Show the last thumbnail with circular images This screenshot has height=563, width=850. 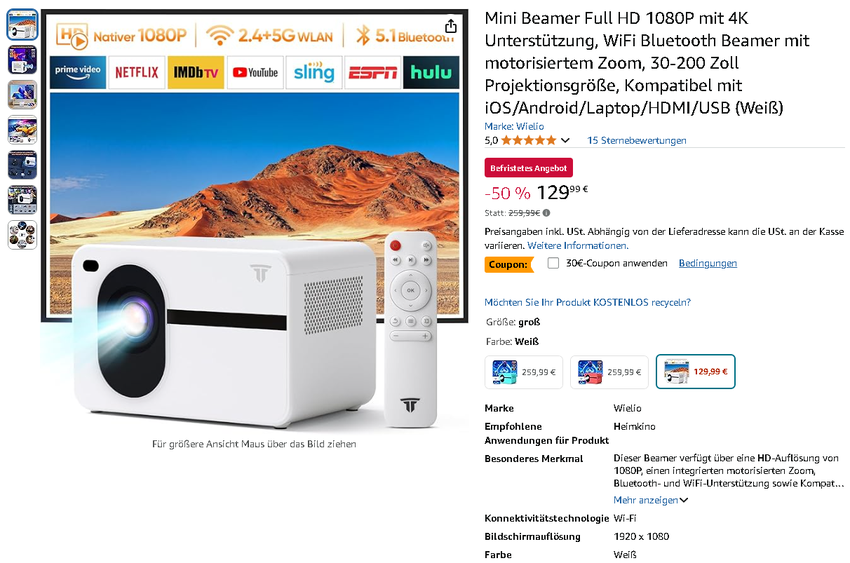coord(22,235)
